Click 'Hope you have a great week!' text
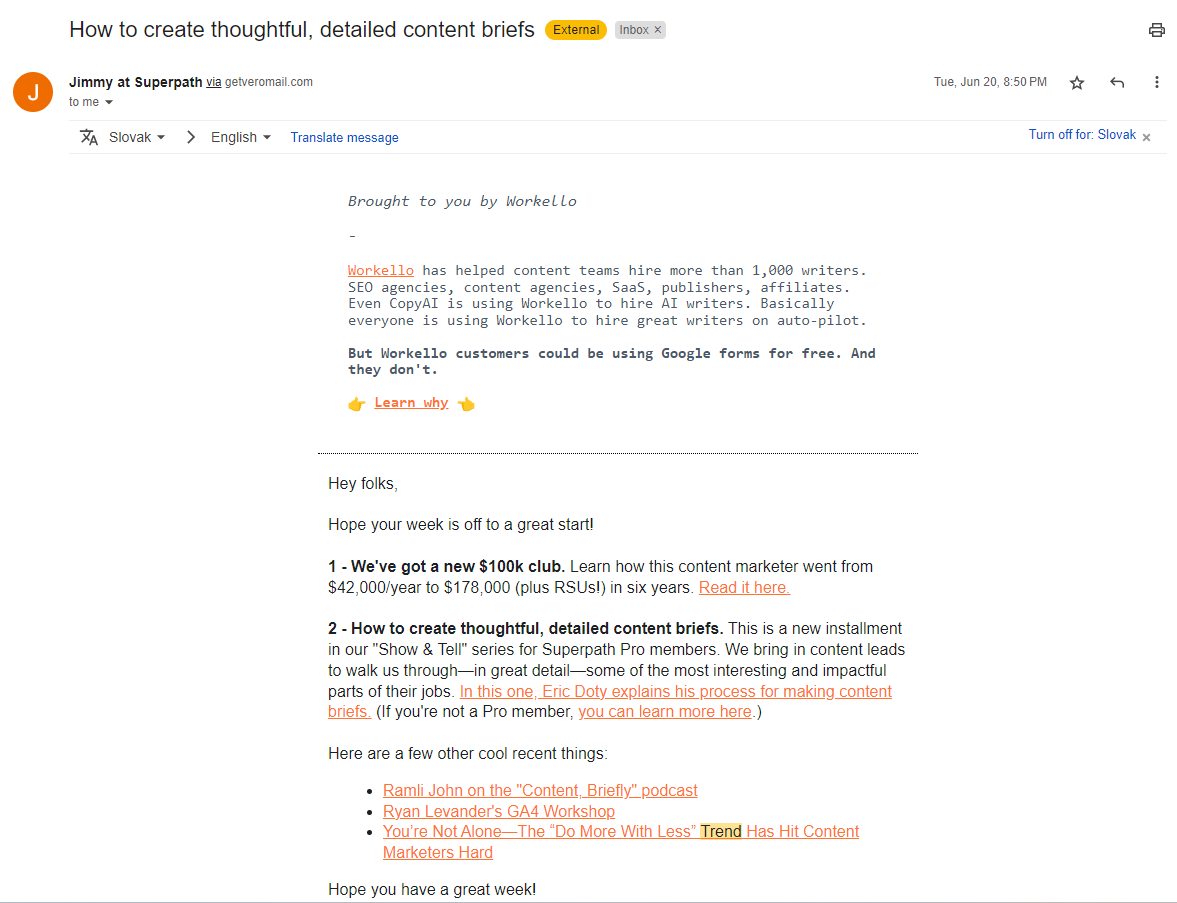1177x903 pixels. [432, 889]
